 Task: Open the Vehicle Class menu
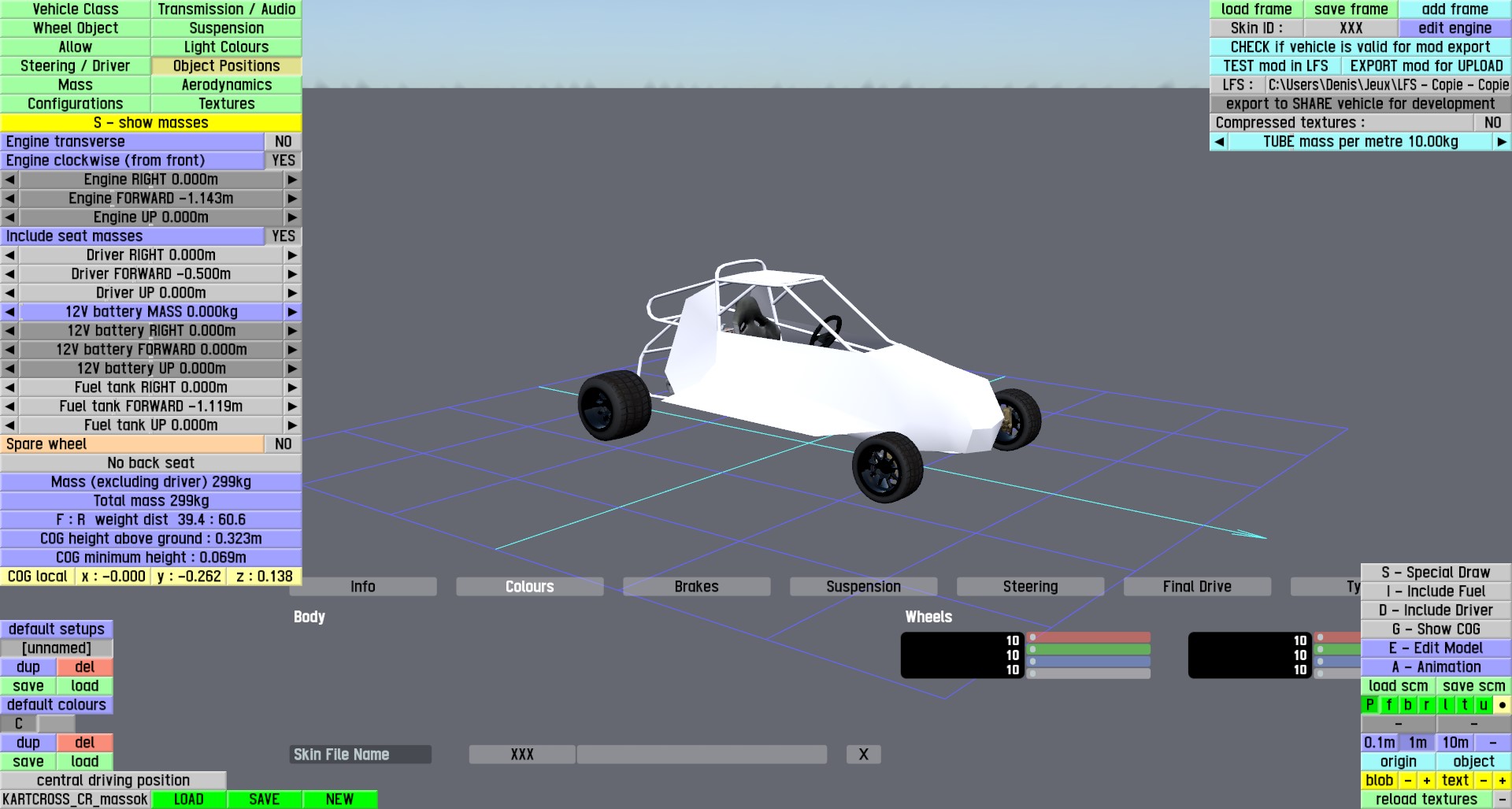76,9
